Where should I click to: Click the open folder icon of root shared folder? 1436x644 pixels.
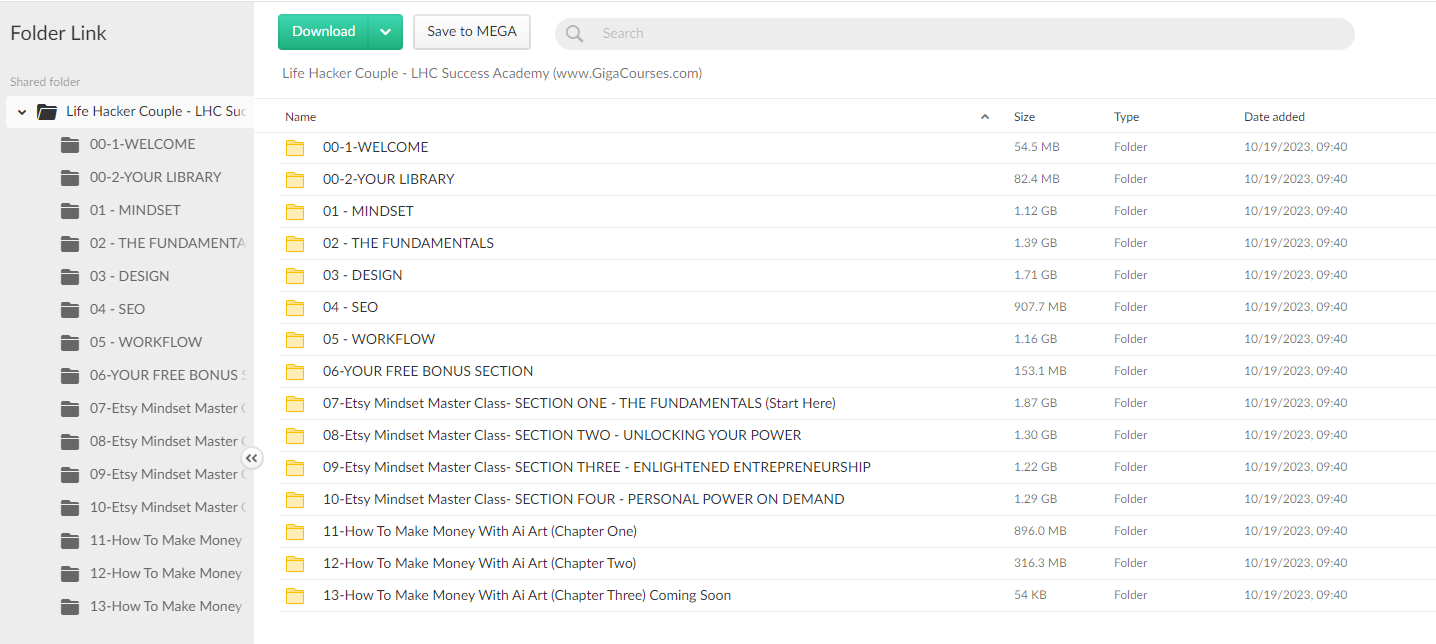[x=47, y=112]
